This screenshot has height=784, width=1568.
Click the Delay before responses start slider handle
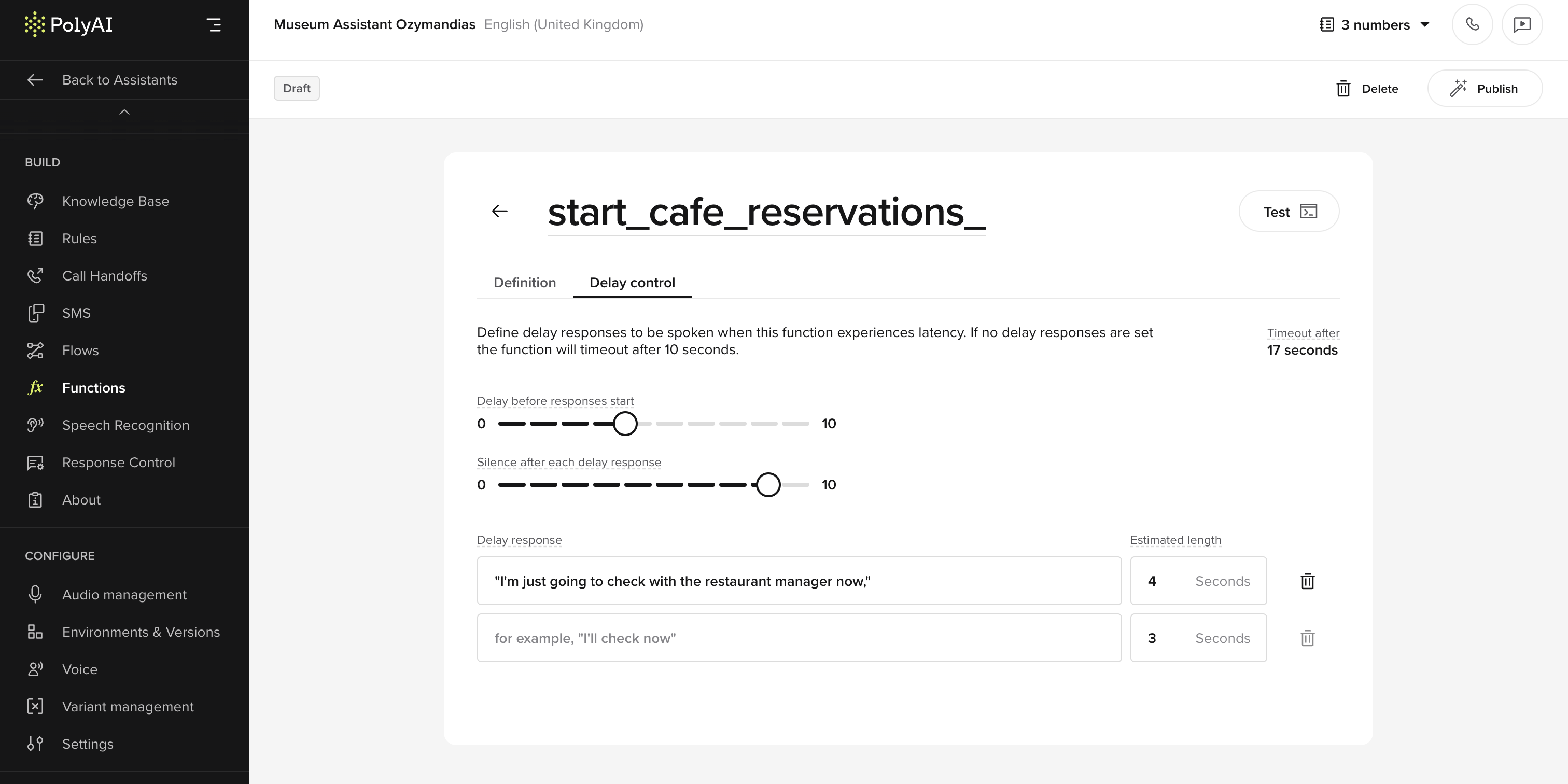[624, 423]
